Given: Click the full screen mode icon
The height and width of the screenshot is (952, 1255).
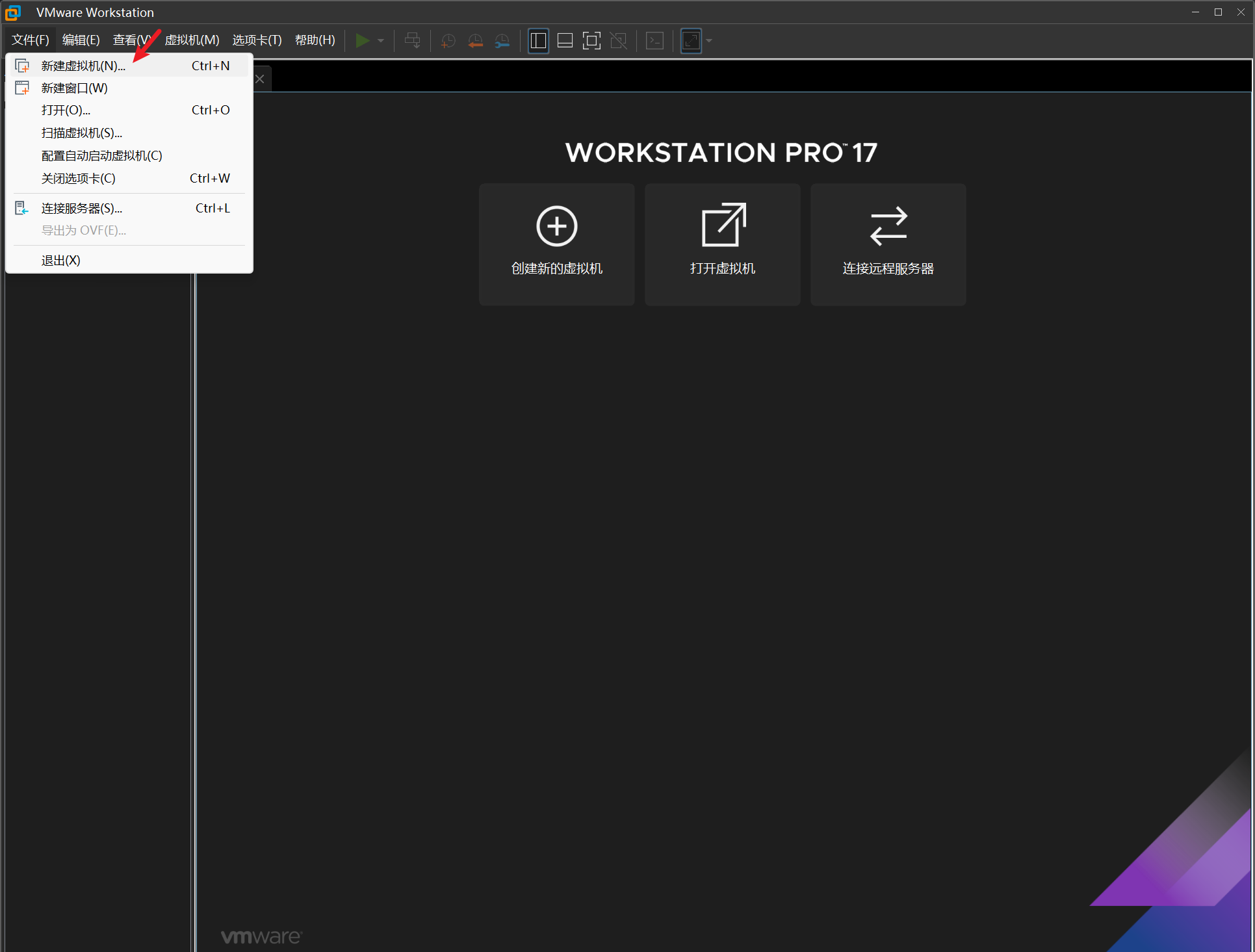Looking at the screenshot, I should click(x=591, y=41).
